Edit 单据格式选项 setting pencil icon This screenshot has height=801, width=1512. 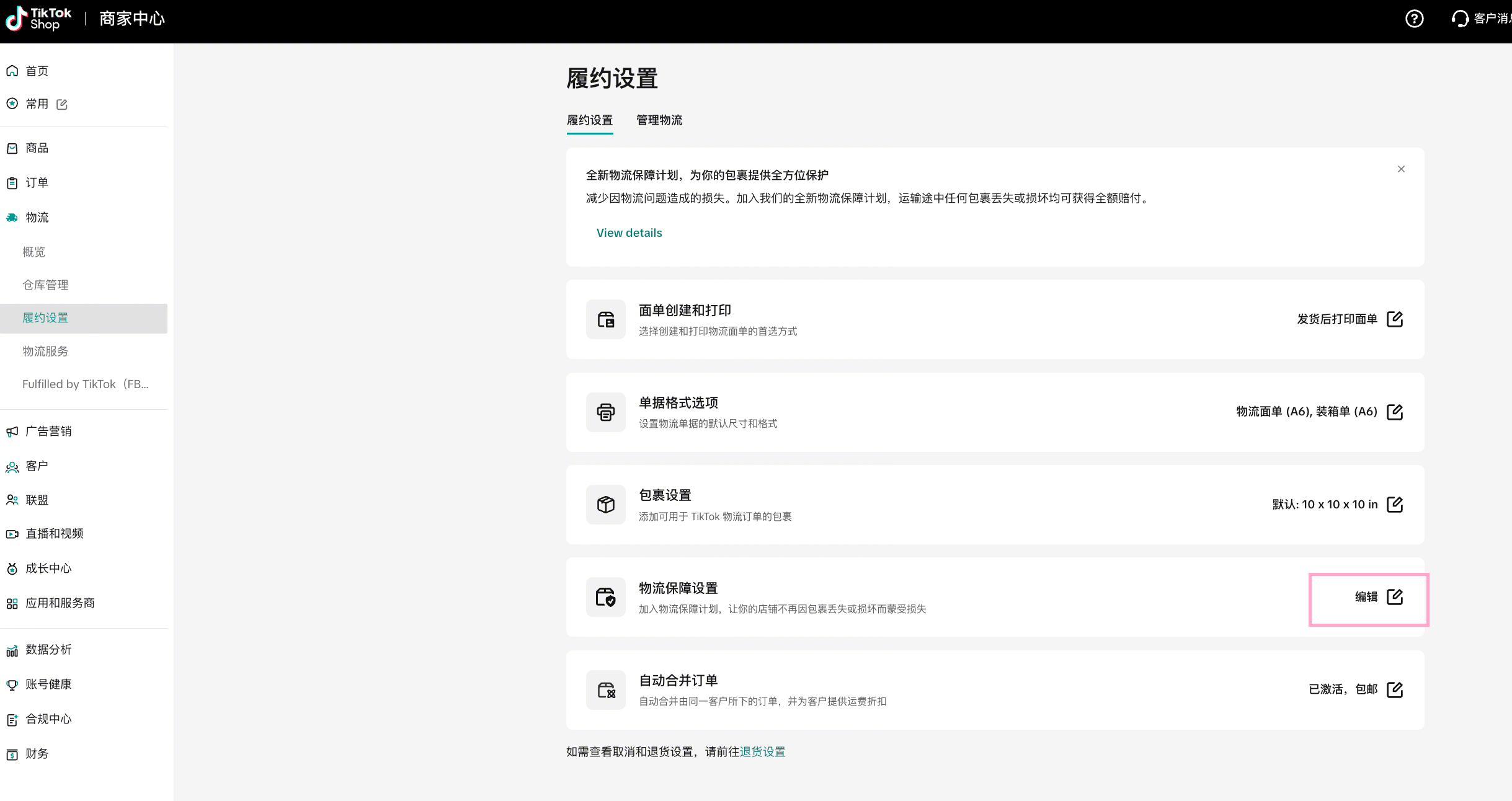1394,412
